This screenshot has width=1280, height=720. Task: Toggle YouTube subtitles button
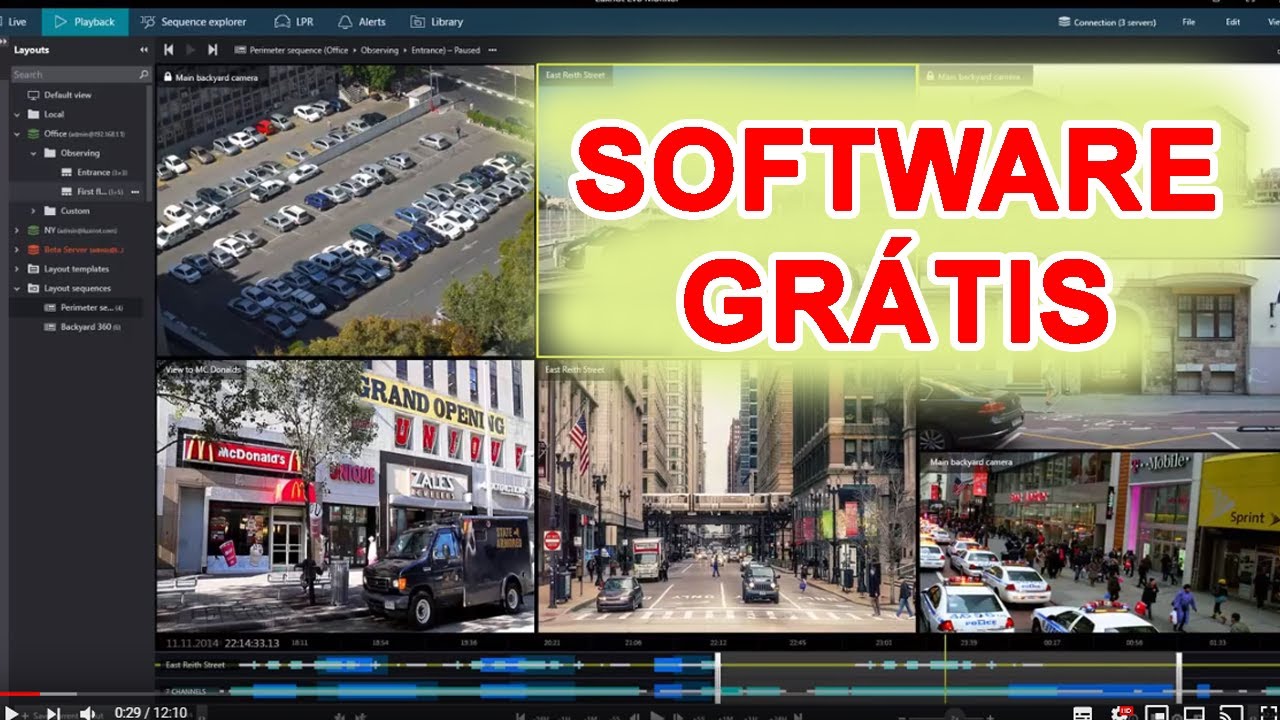pyautogui.click(x=1083, y=713)
